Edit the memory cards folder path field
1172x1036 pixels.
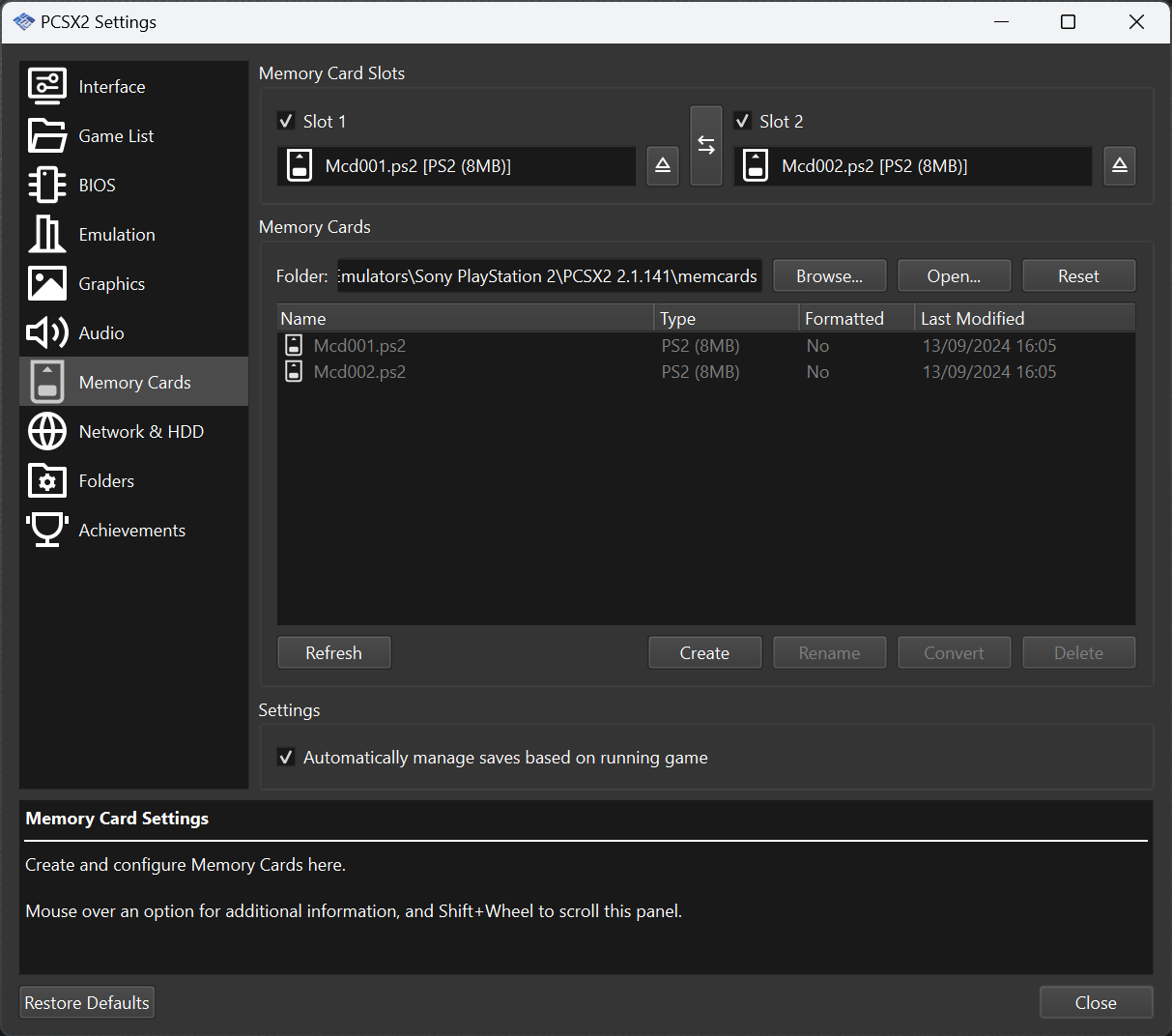pos(548,275)
